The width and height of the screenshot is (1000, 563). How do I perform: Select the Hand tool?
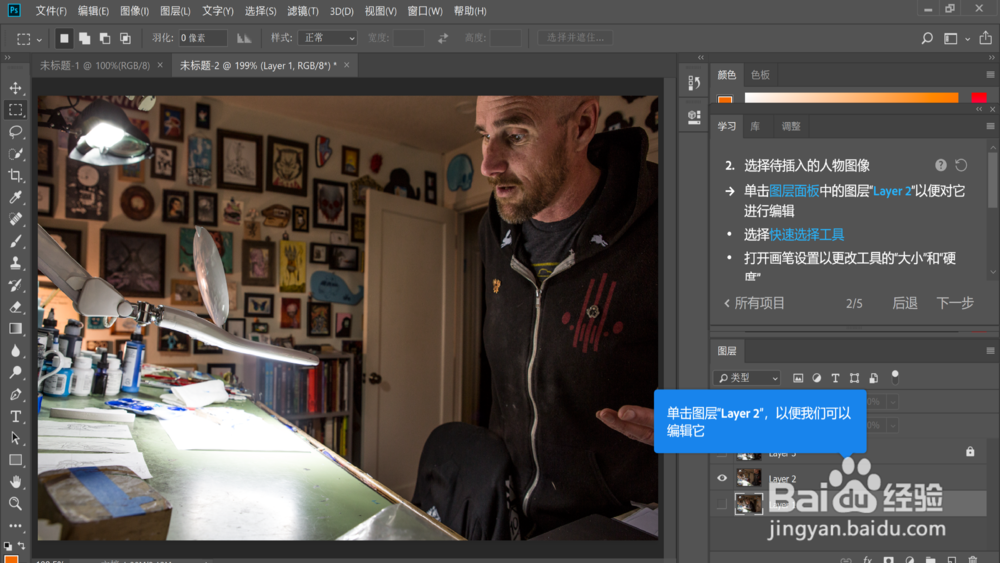[15, 482]
